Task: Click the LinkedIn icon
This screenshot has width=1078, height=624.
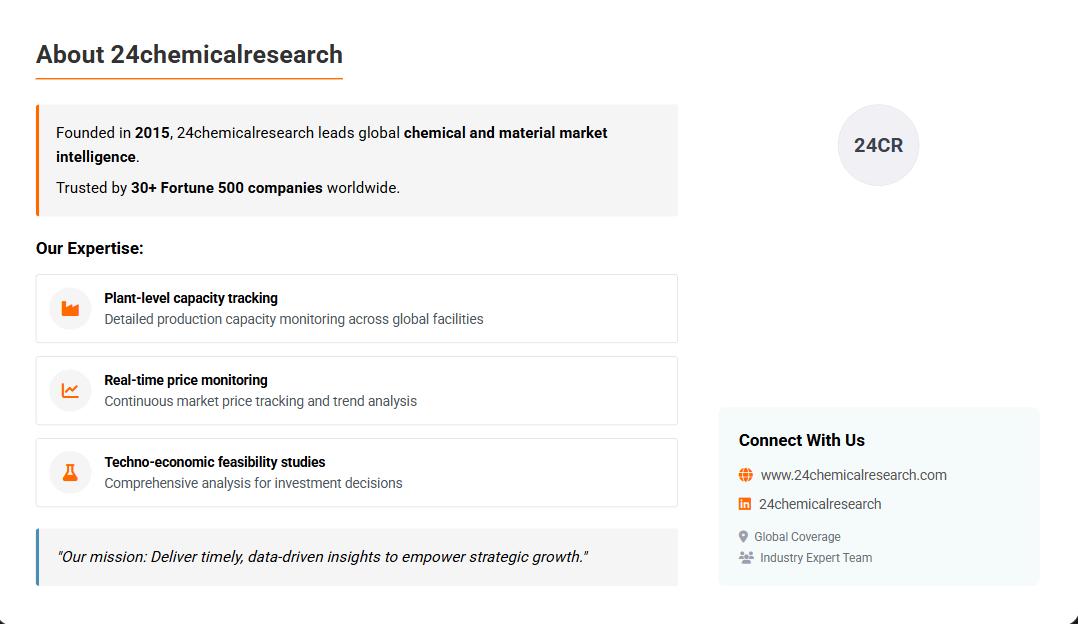Action: tap(745, 504)
